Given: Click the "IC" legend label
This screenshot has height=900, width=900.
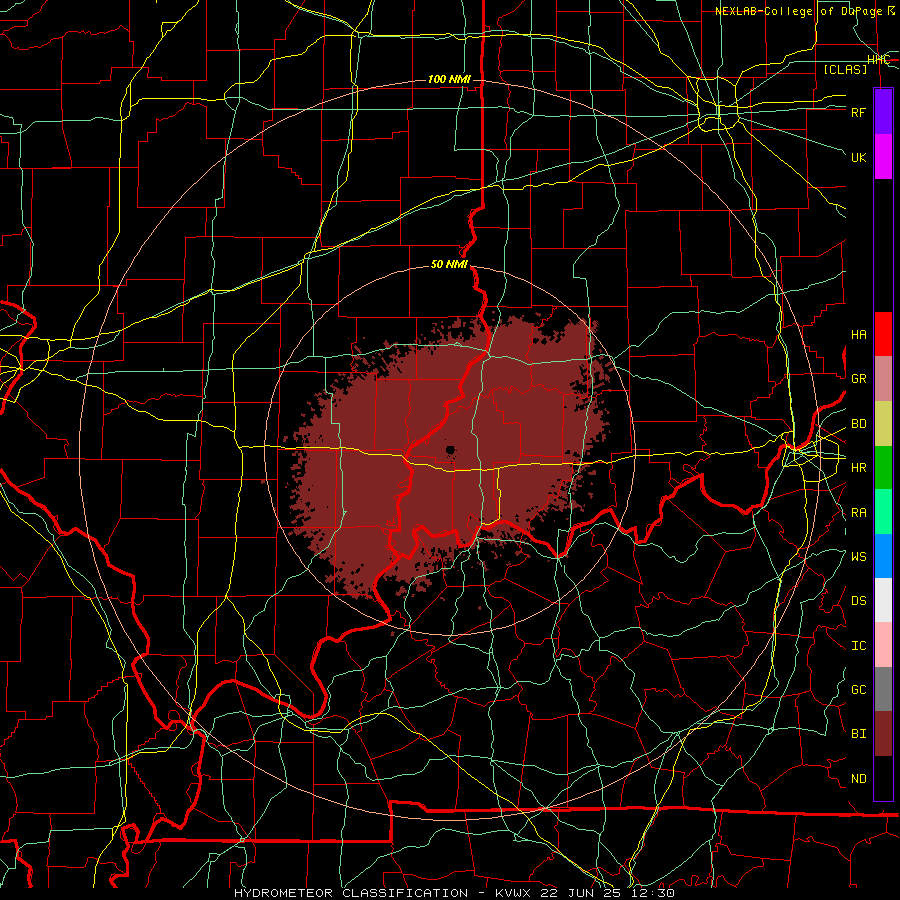Looking at the screenshot, I should [x=858, y=646].
